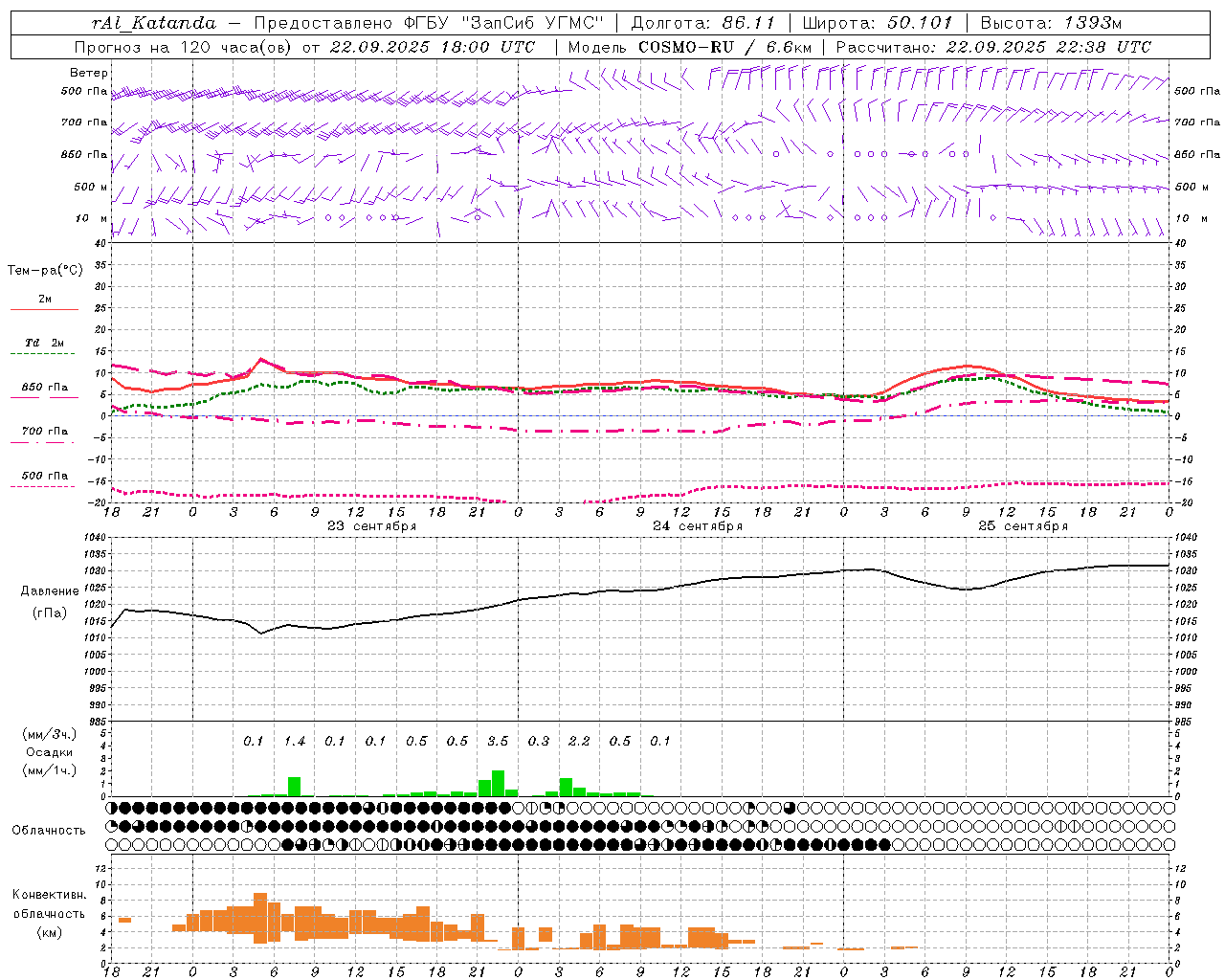Click the 0.3 precipitation total value
The width and height of the screenshot is (1225, 980).
[539, 742]
